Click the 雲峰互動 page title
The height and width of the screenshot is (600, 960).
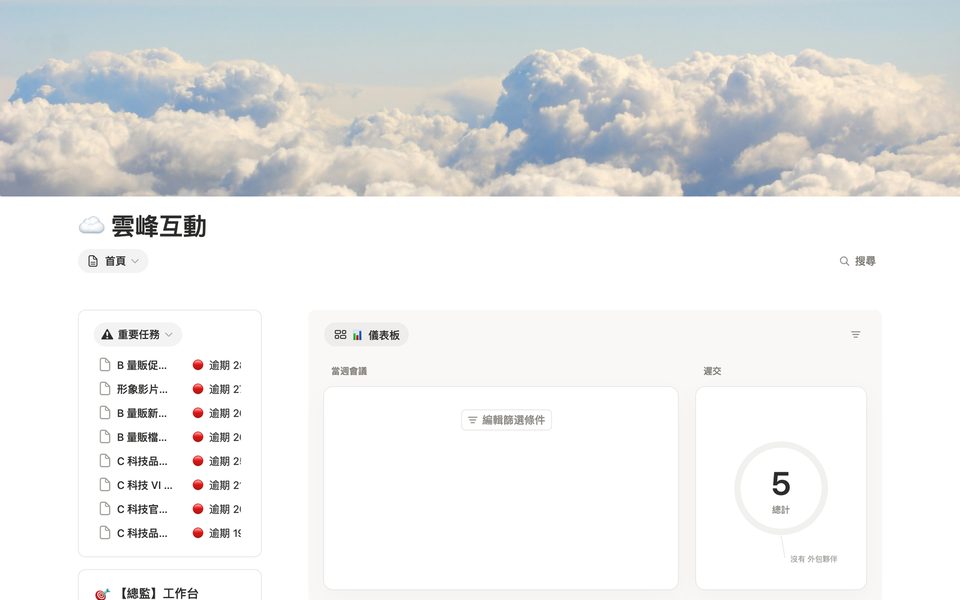click(x=159, y=227)
